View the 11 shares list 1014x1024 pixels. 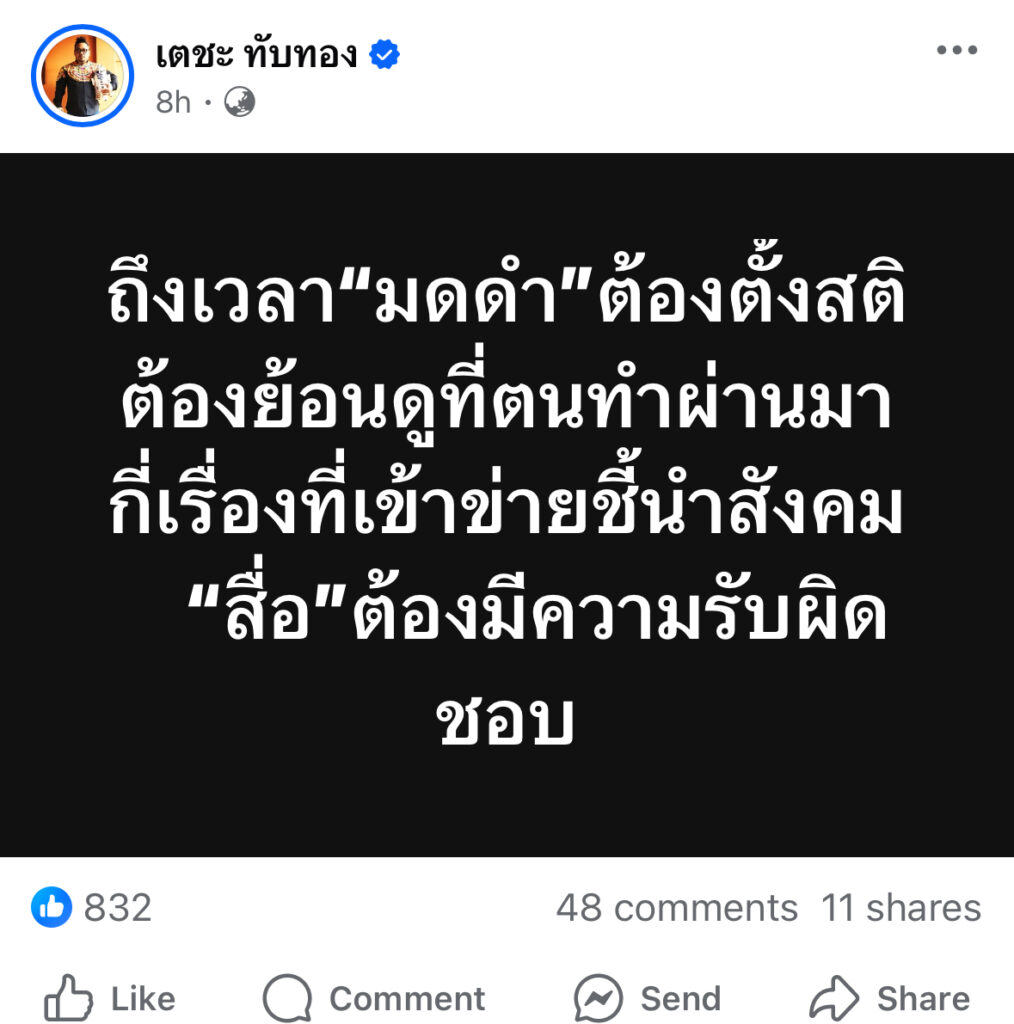[901, 908]
